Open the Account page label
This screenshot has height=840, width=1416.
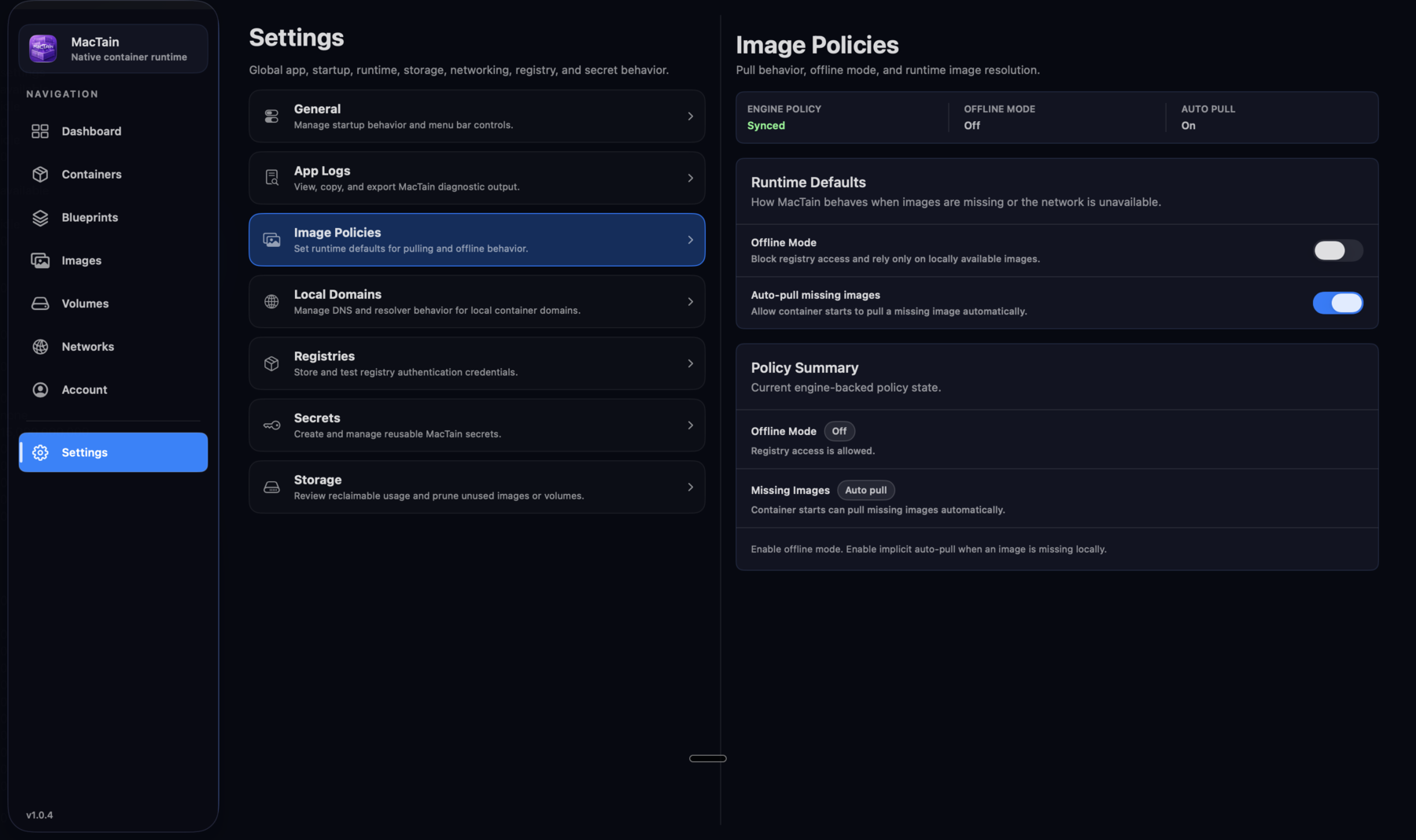click(x=84, y=390)
